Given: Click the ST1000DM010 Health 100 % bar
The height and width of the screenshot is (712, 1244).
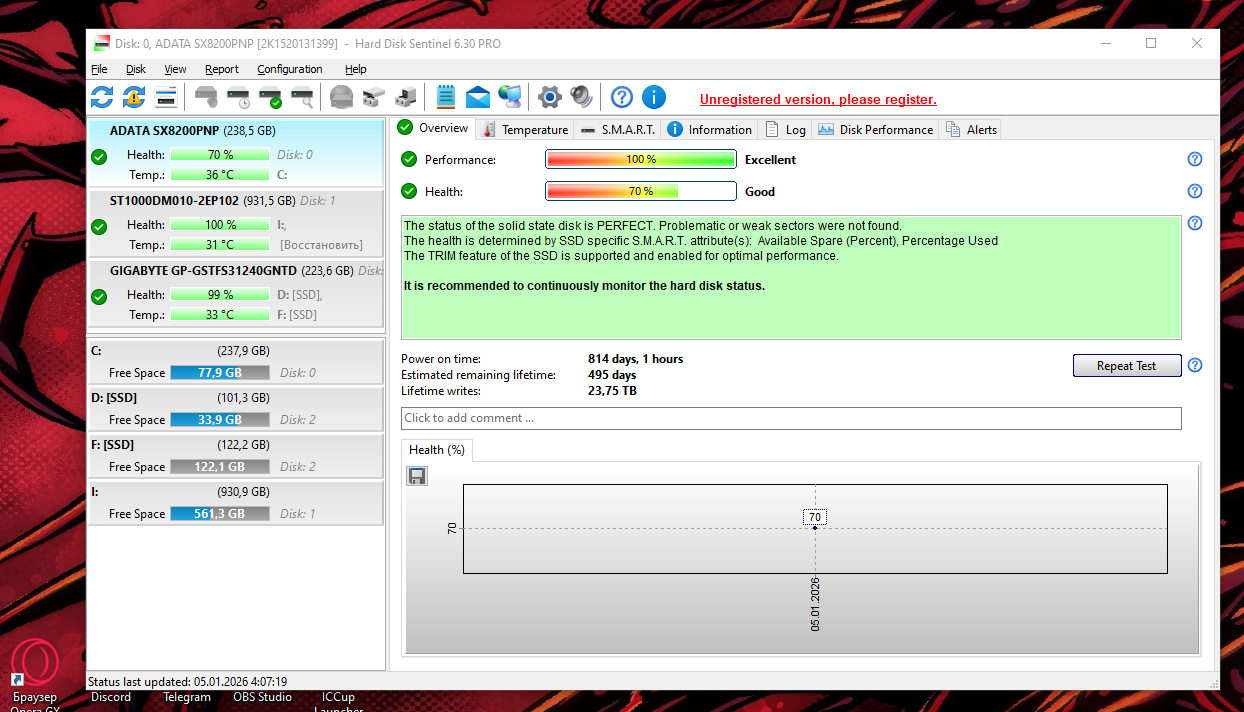Looking at the screenshot, I should [220, 225].
